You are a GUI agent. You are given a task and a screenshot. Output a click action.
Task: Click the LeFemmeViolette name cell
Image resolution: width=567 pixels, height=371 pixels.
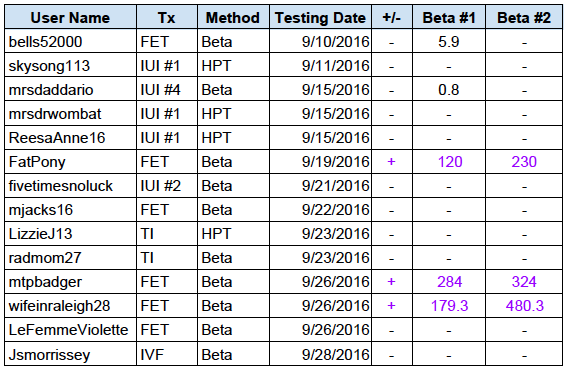[71, 330]
